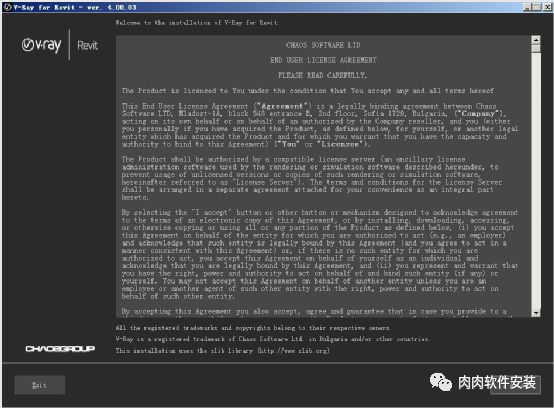554x408 pixels.
Task: Click the scroll down arrow of license text
Action: (536, 313)
